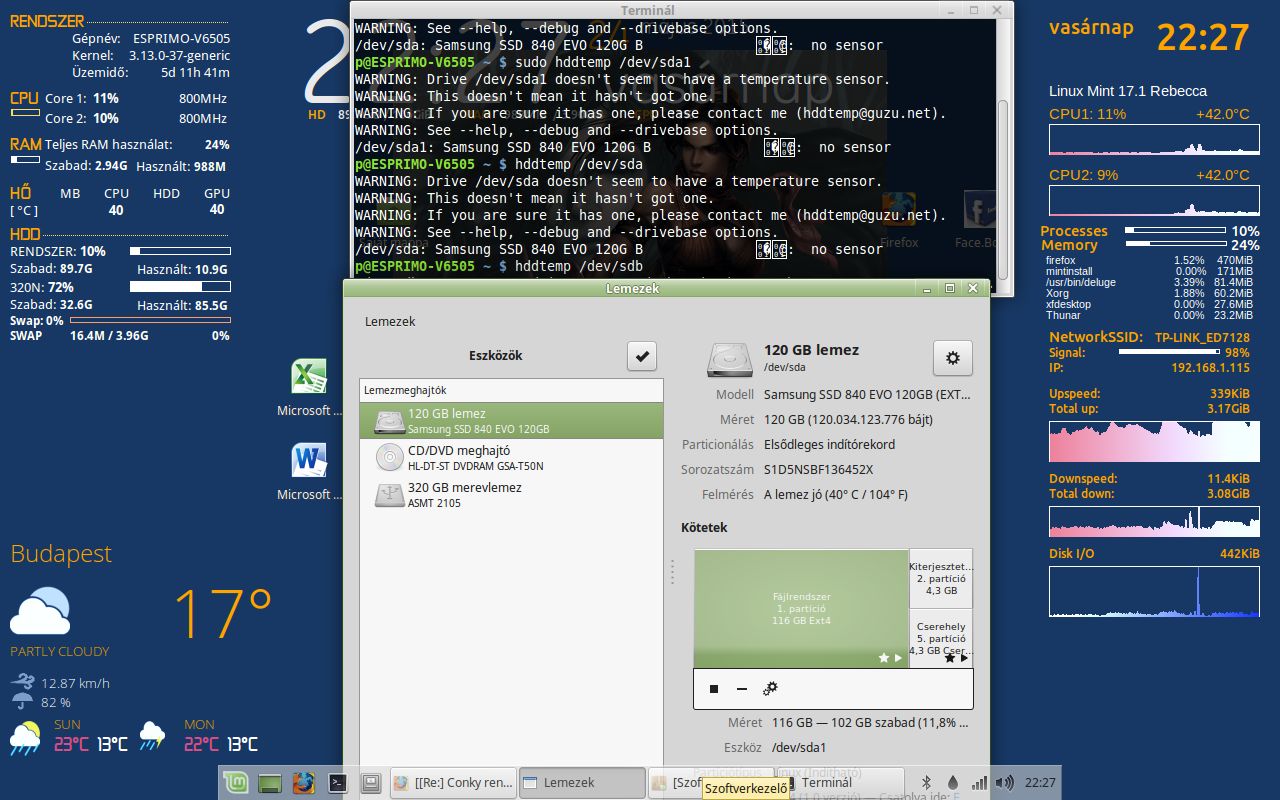Image resolution: width=1280 pixels, height=800 pixels.
Task: Click the Linux Mint 17.1 Rebecca label
Action: tap(1128, 90)
